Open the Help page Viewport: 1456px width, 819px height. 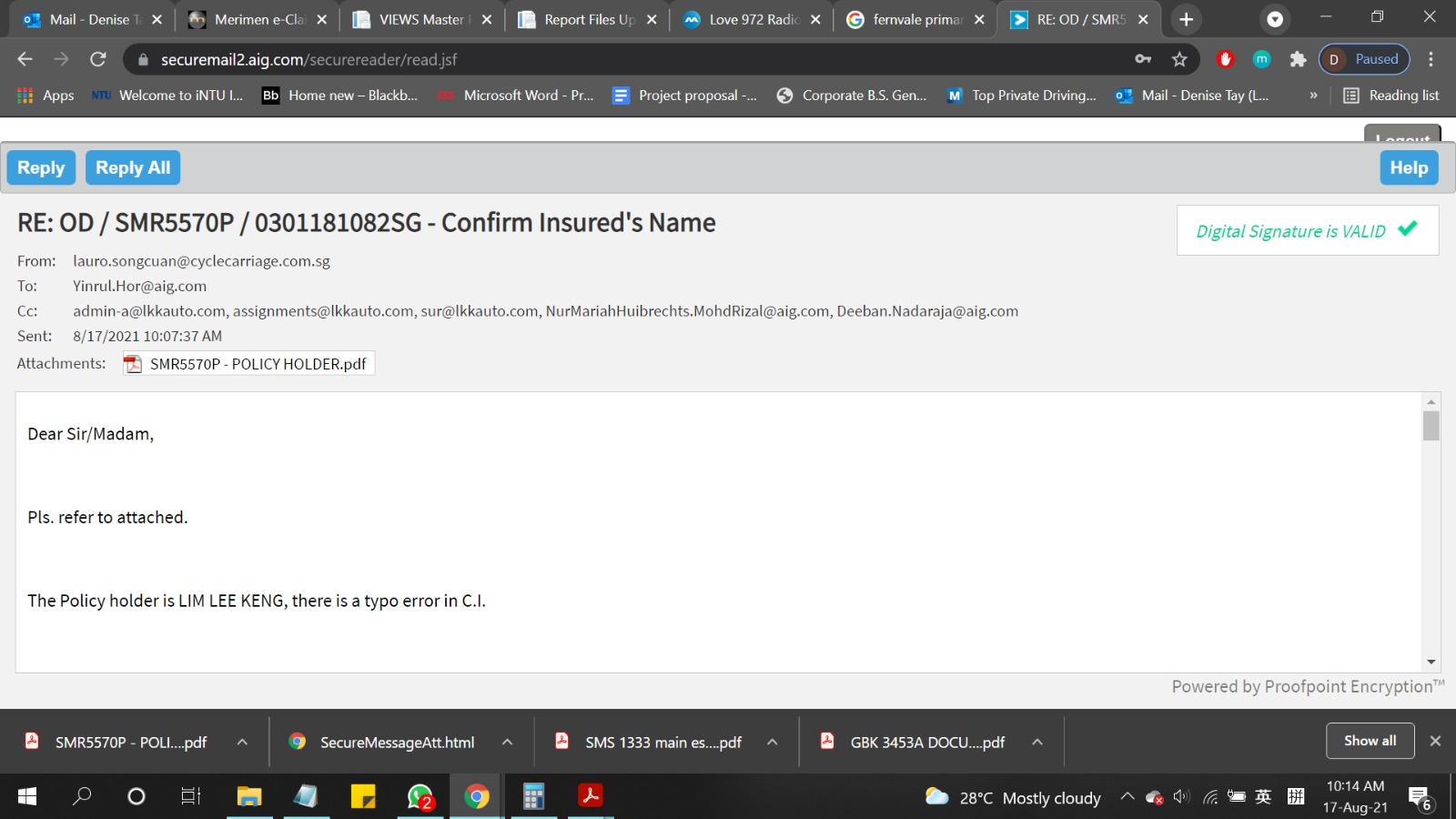1408,167
